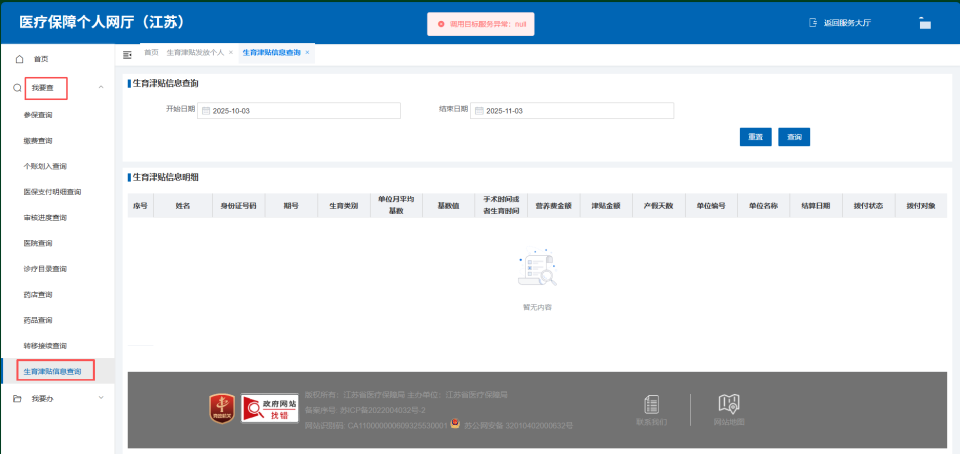Click the calendar icon in 结束日期 field
This screenshot has height=454, width=960.
(x=479, y=111)
